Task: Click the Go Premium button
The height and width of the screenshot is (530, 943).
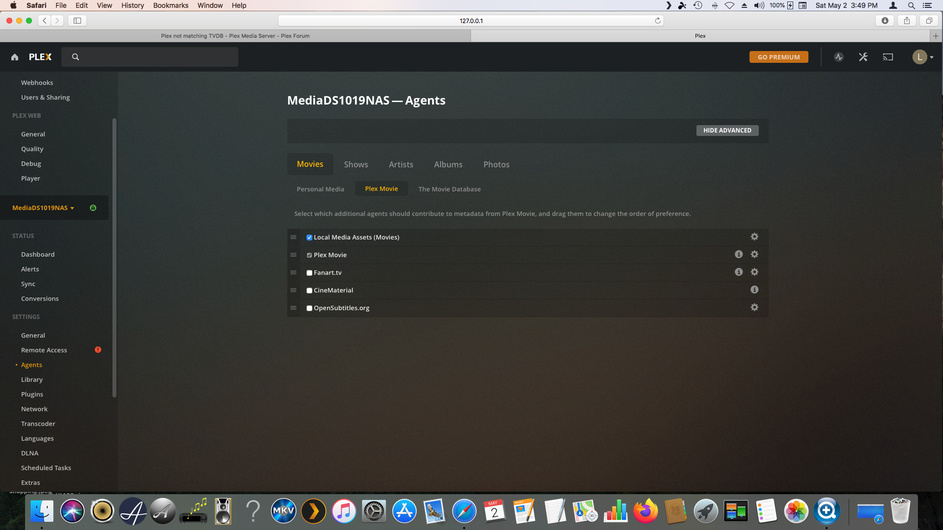Action: point(778,57)
